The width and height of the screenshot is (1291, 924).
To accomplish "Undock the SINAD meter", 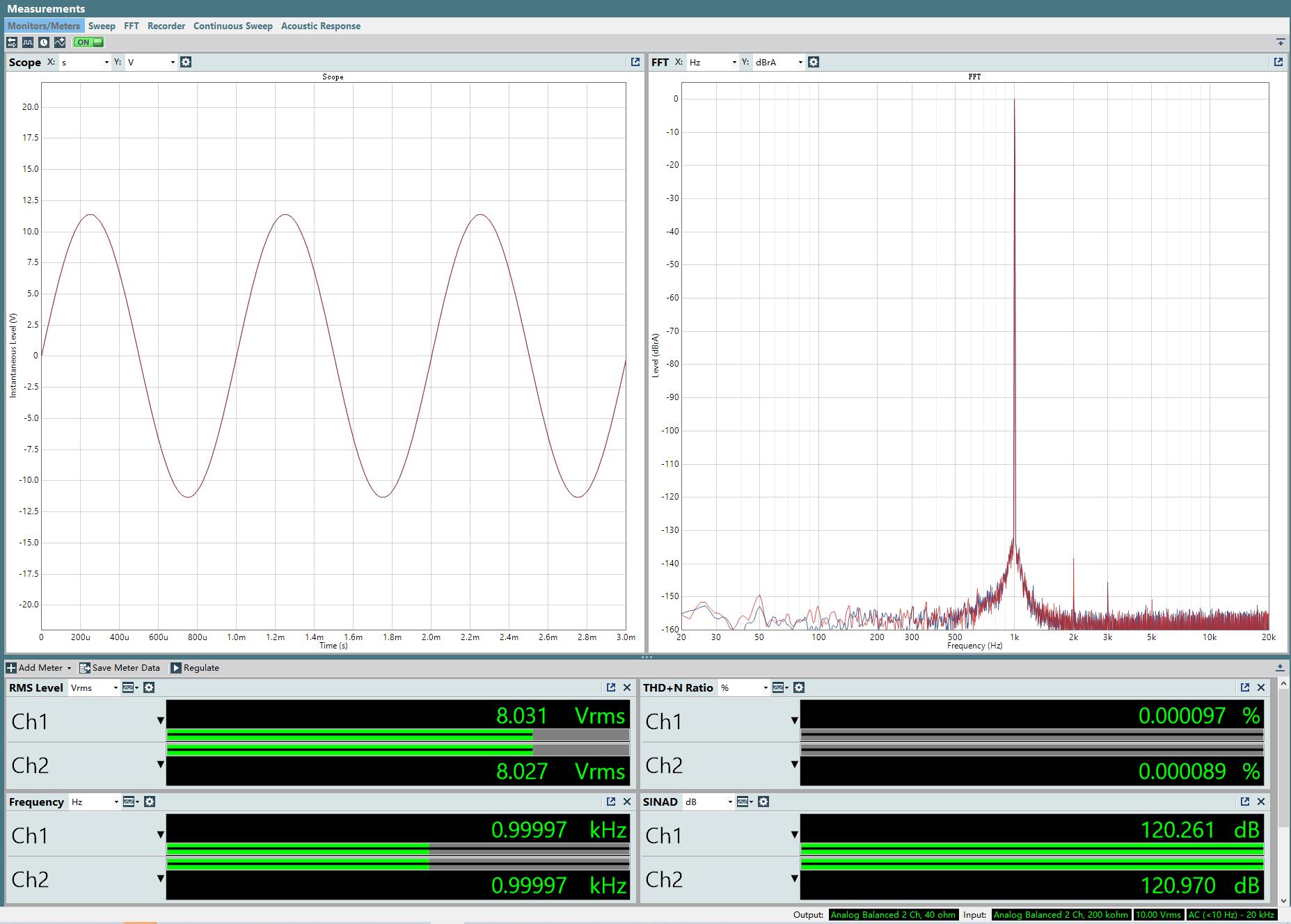I will (1245, 802).
